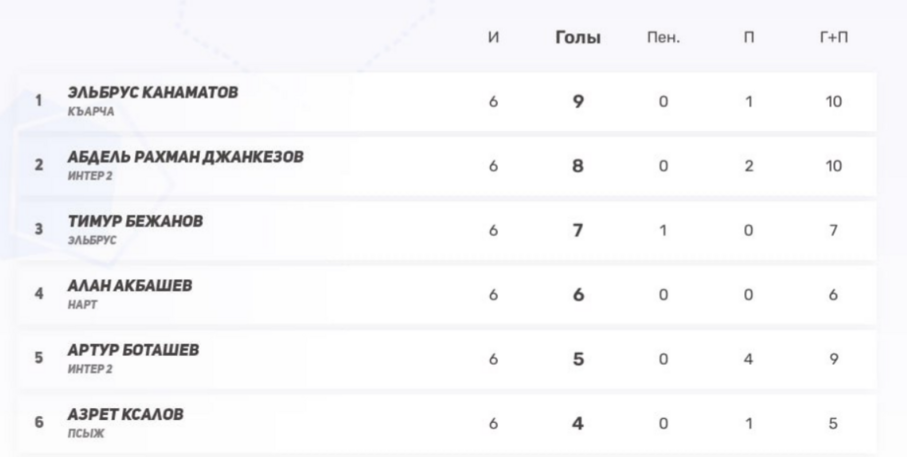Viewport: 907px width, 457px height.
Task: Open Эльбрус team under Тимур Бежанов
Action: coord(88,240)
